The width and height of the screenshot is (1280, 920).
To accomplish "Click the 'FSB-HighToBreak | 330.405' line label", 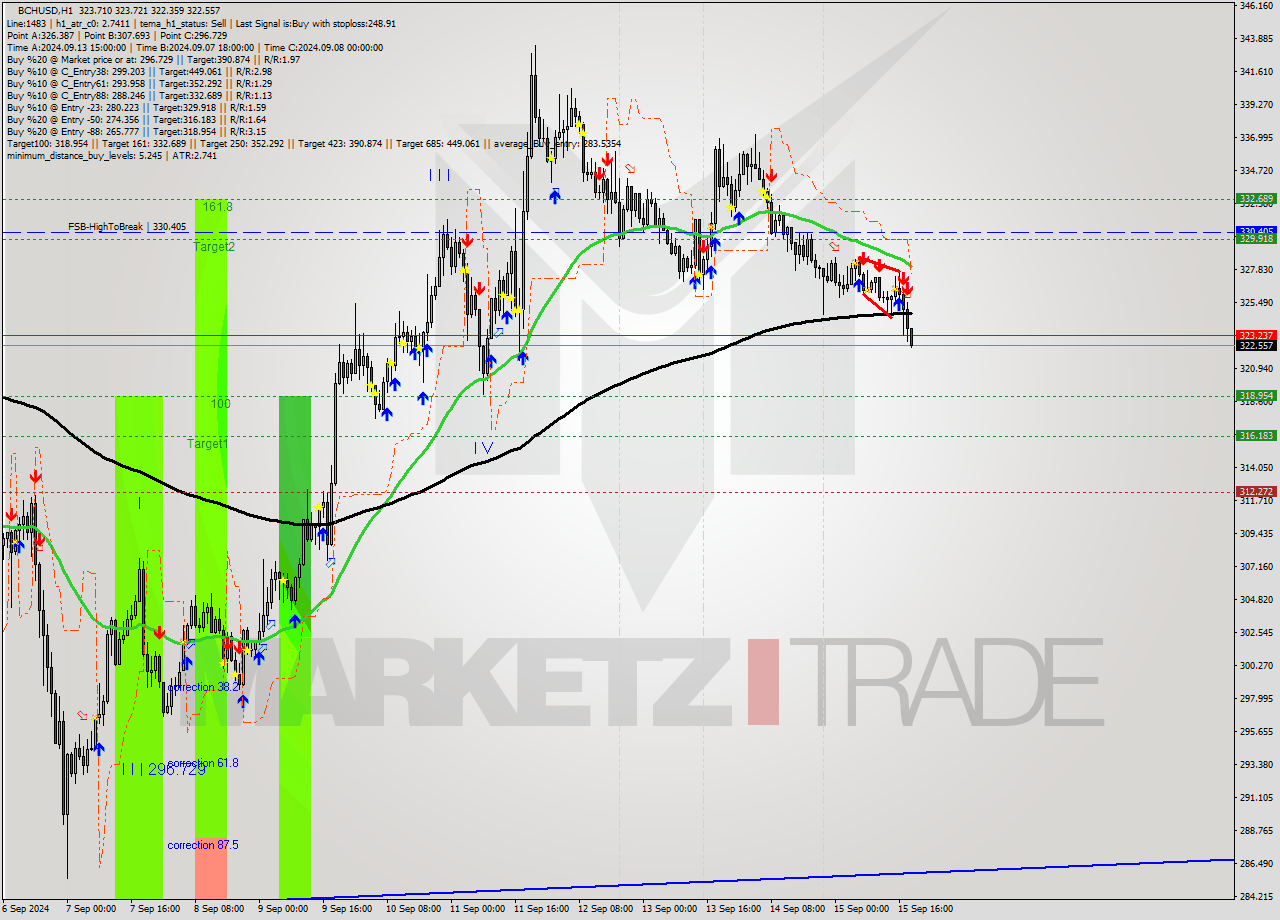I will tap(127, 227).
